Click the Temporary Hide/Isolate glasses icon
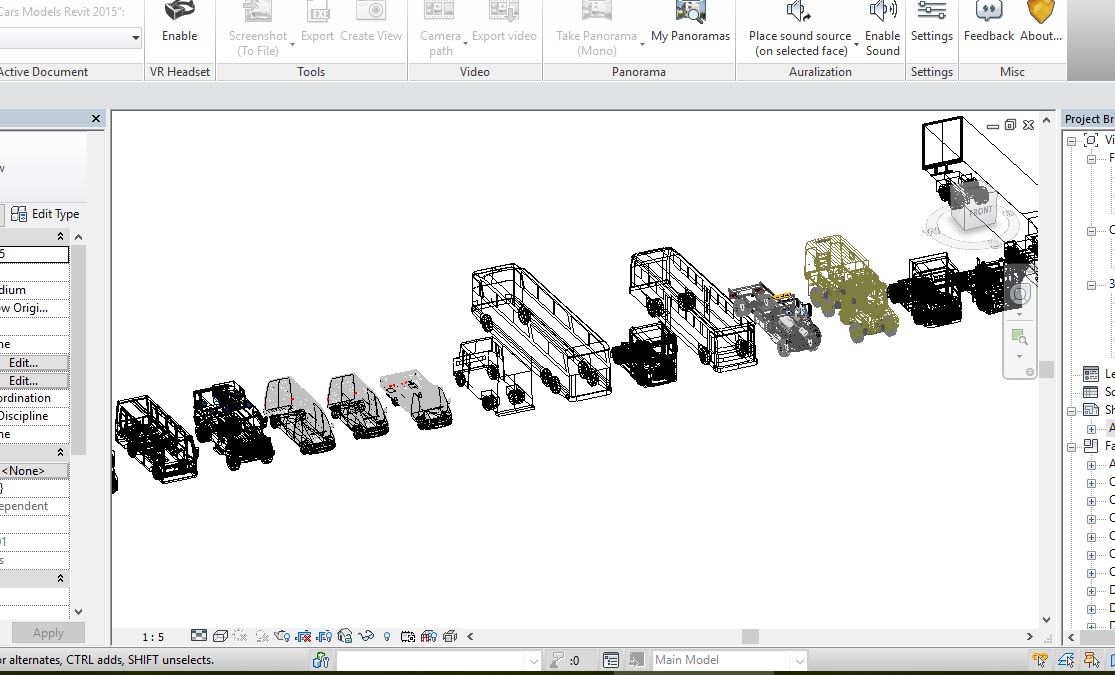 coord(366,636)
